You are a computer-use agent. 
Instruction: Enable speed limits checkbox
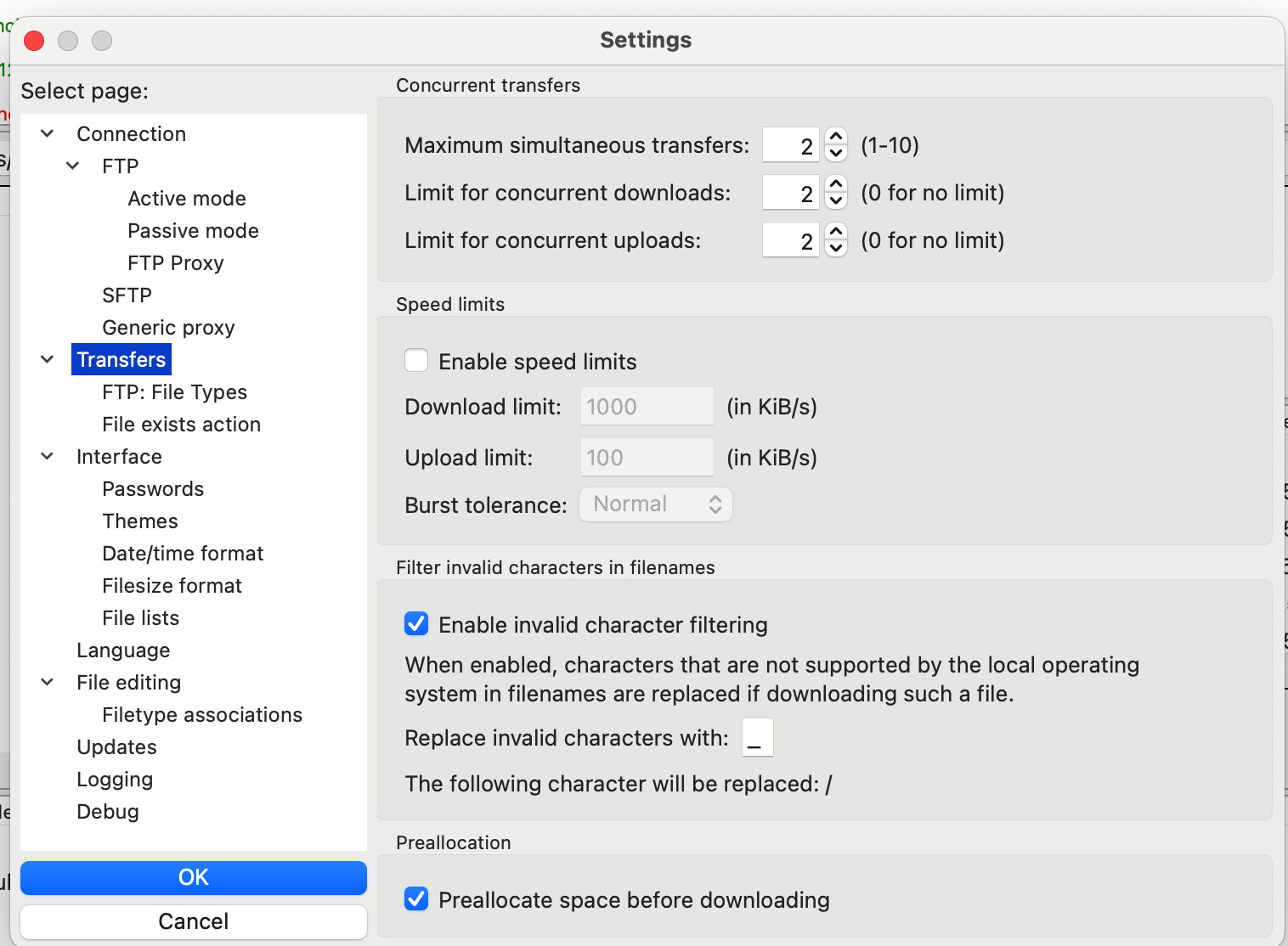416,361
